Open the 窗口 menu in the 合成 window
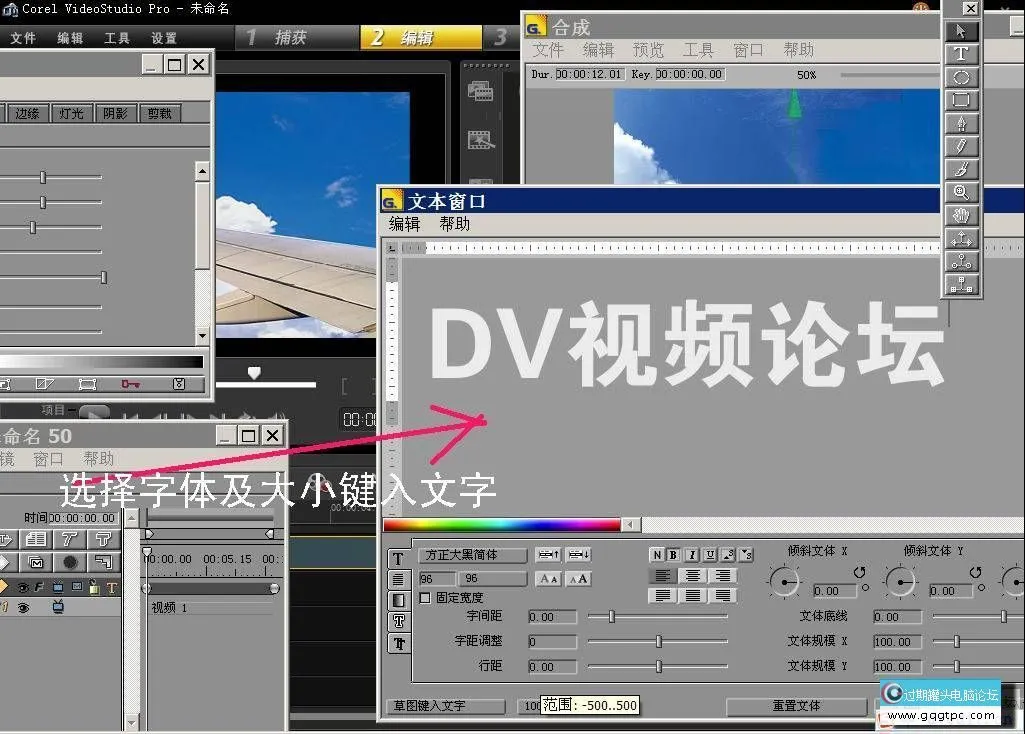1025x734 pixels. (x=748, y=50)
